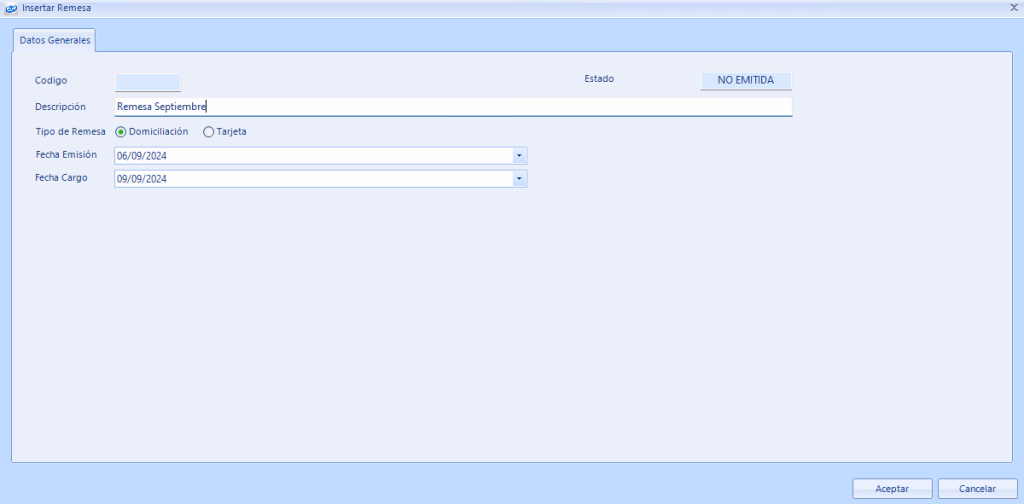Click the 06/09/2024 emission date text
Image resolution: width=1024 pixels, height=504 pixels.
[142, 156]
